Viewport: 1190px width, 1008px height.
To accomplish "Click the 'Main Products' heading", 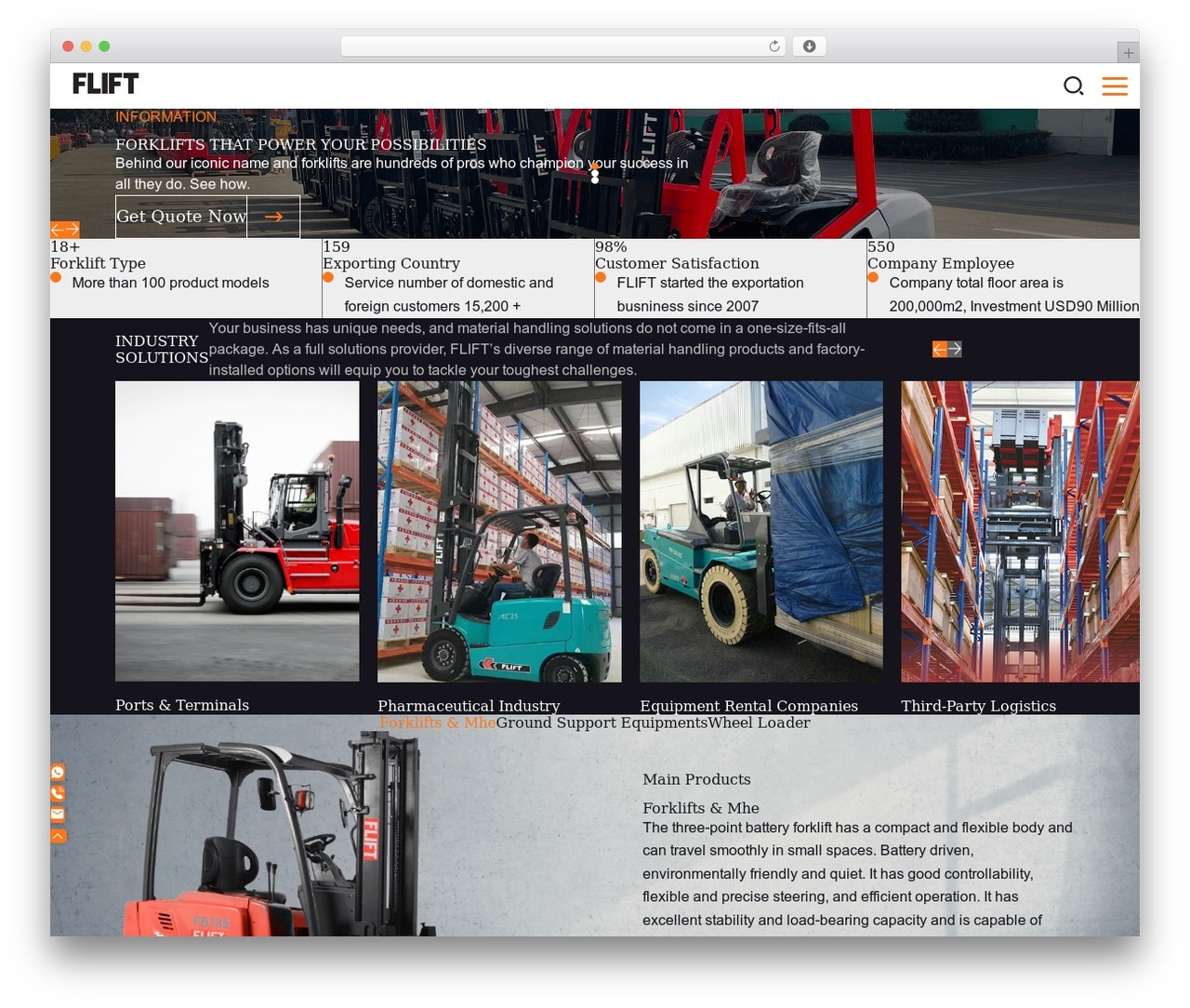I will coord(696,779).
